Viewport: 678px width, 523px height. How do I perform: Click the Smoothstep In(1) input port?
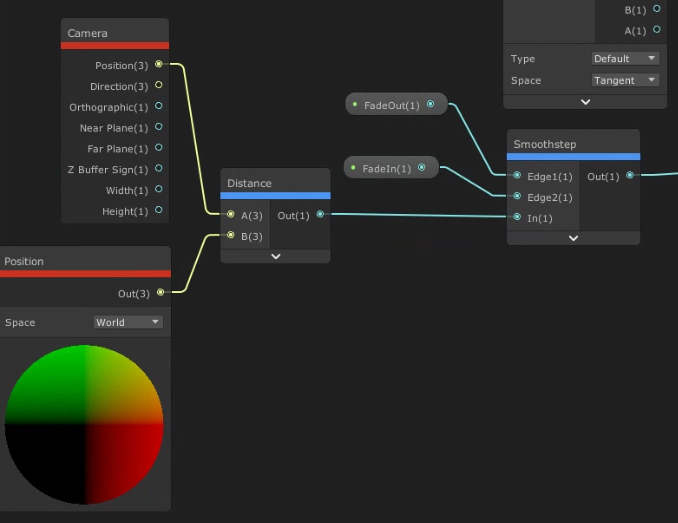tap(517, 217)
